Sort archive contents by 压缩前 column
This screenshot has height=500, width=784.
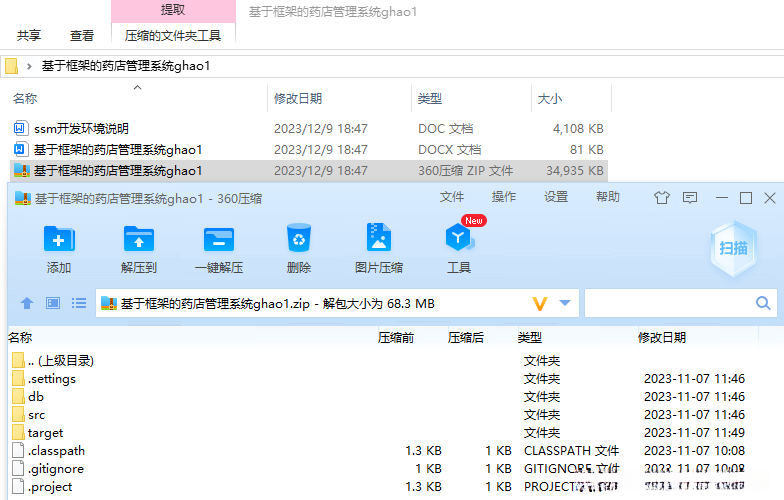396,338
